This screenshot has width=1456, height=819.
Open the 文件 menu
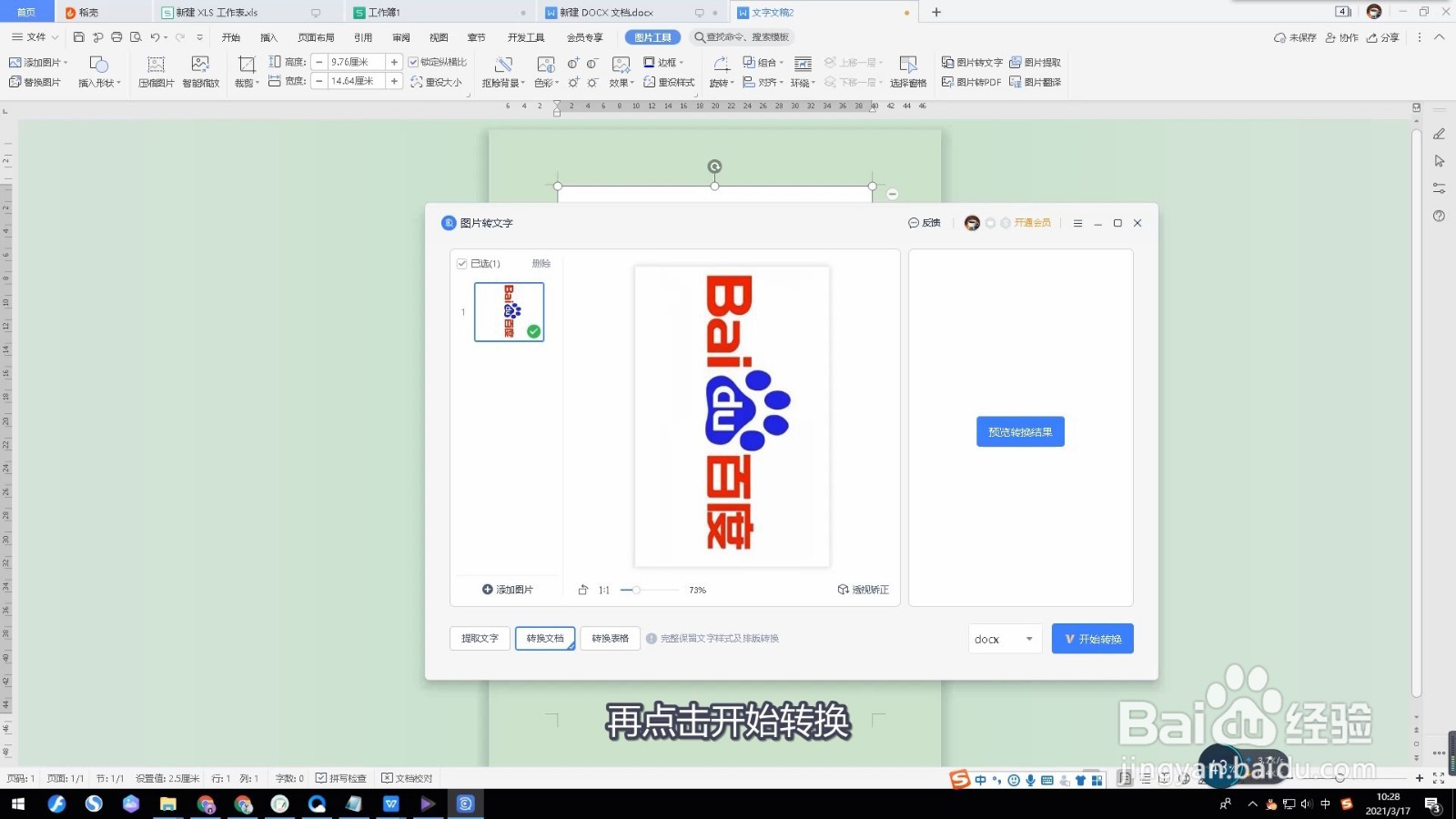(35, 37)
